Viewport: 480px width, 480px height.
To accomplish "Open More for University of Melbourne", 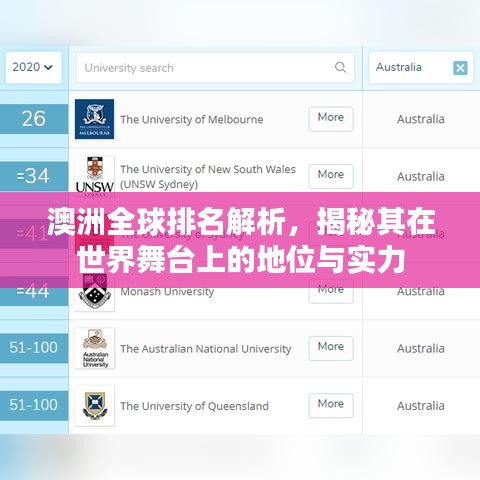I will pos(331,119).
